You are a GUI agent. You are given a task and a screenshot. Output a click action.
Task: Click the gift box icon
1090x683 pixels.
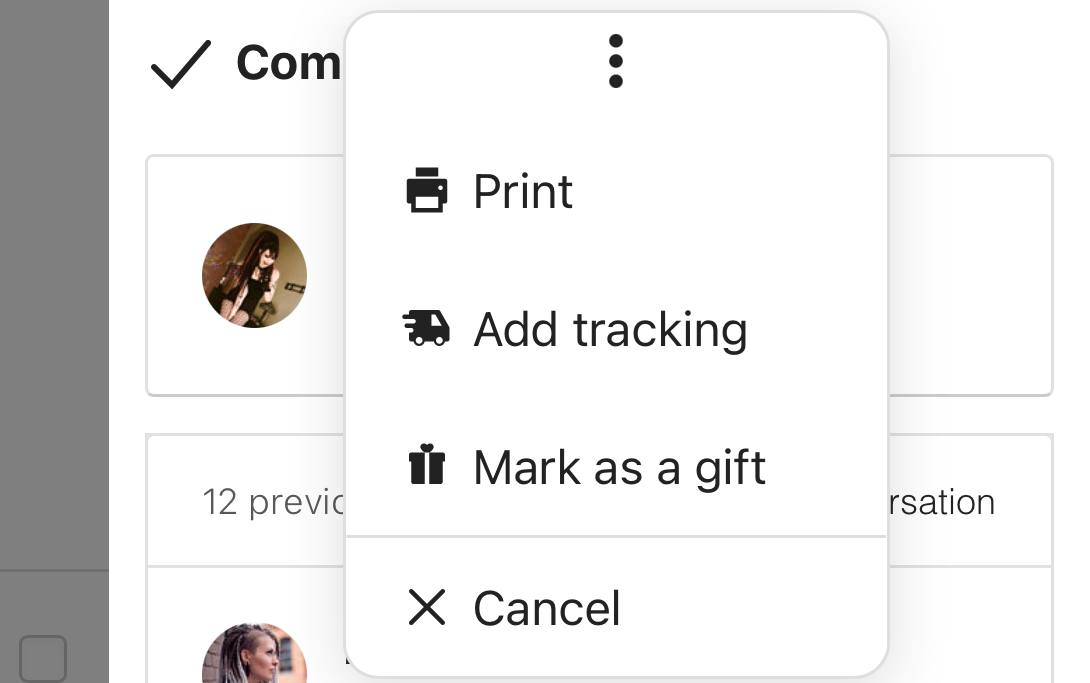[427, 464]
